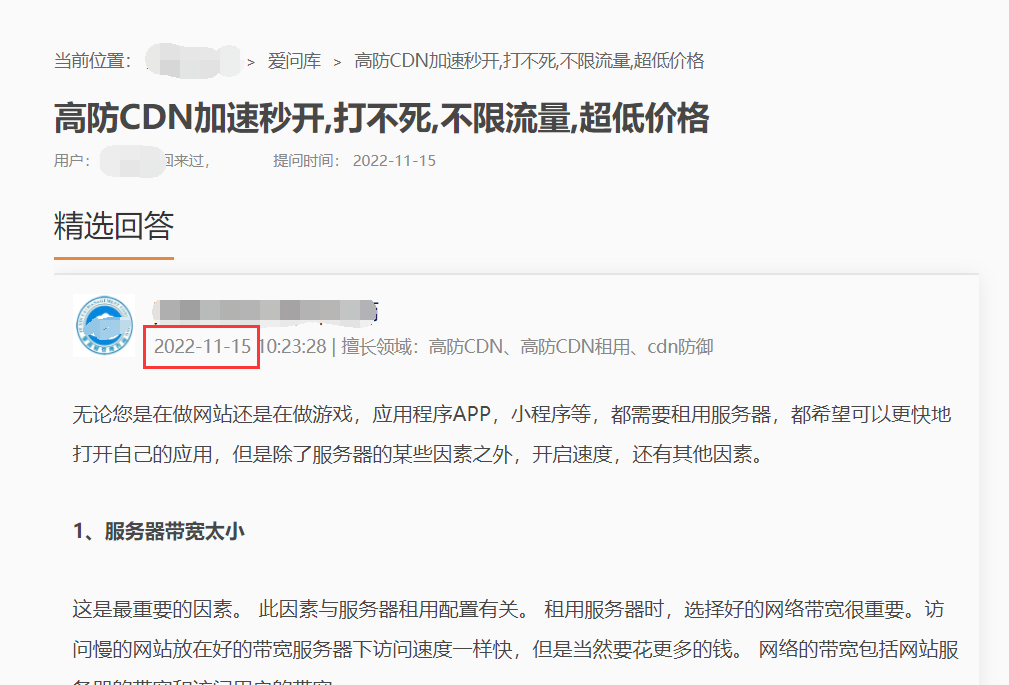The image size is (1009, 685).
Task: Click the blurred home breadcrumb link
Action: (x=192, y=61)
